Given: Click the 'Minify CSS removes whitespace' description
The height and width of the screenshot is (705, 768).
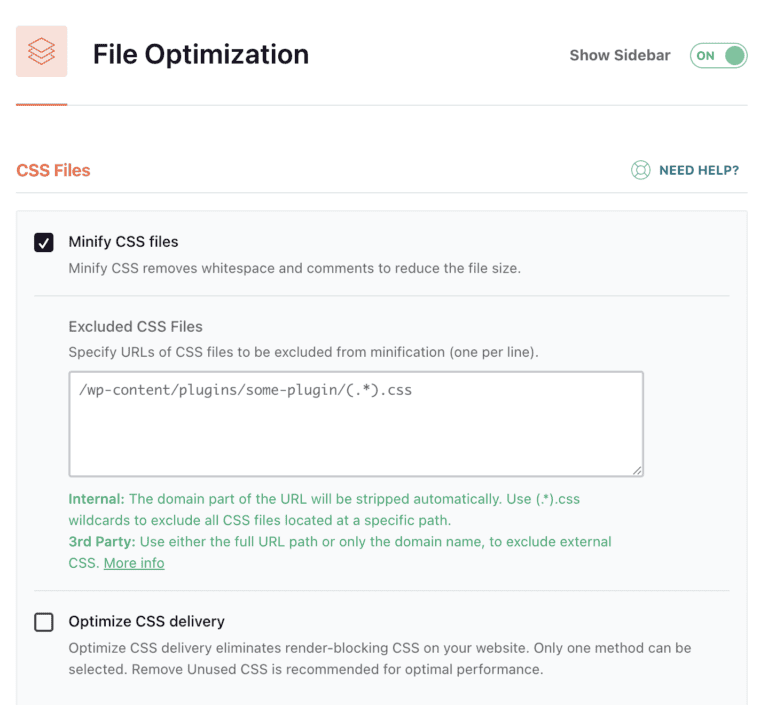Looking at the screenshot, I should tap(294, 268).
